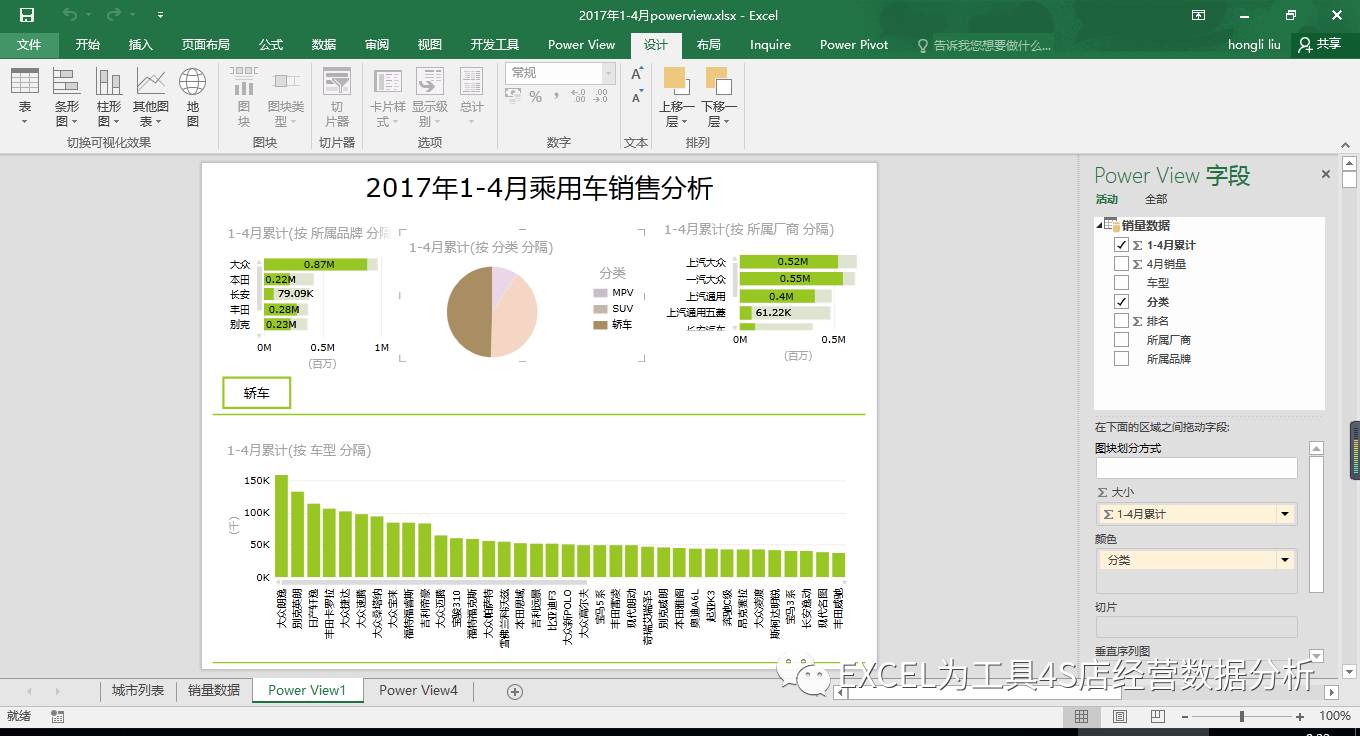This screenshot has height=736, width=1360.
Task: Open the Power View ribbon tab
Action: (x=581, y=45)
